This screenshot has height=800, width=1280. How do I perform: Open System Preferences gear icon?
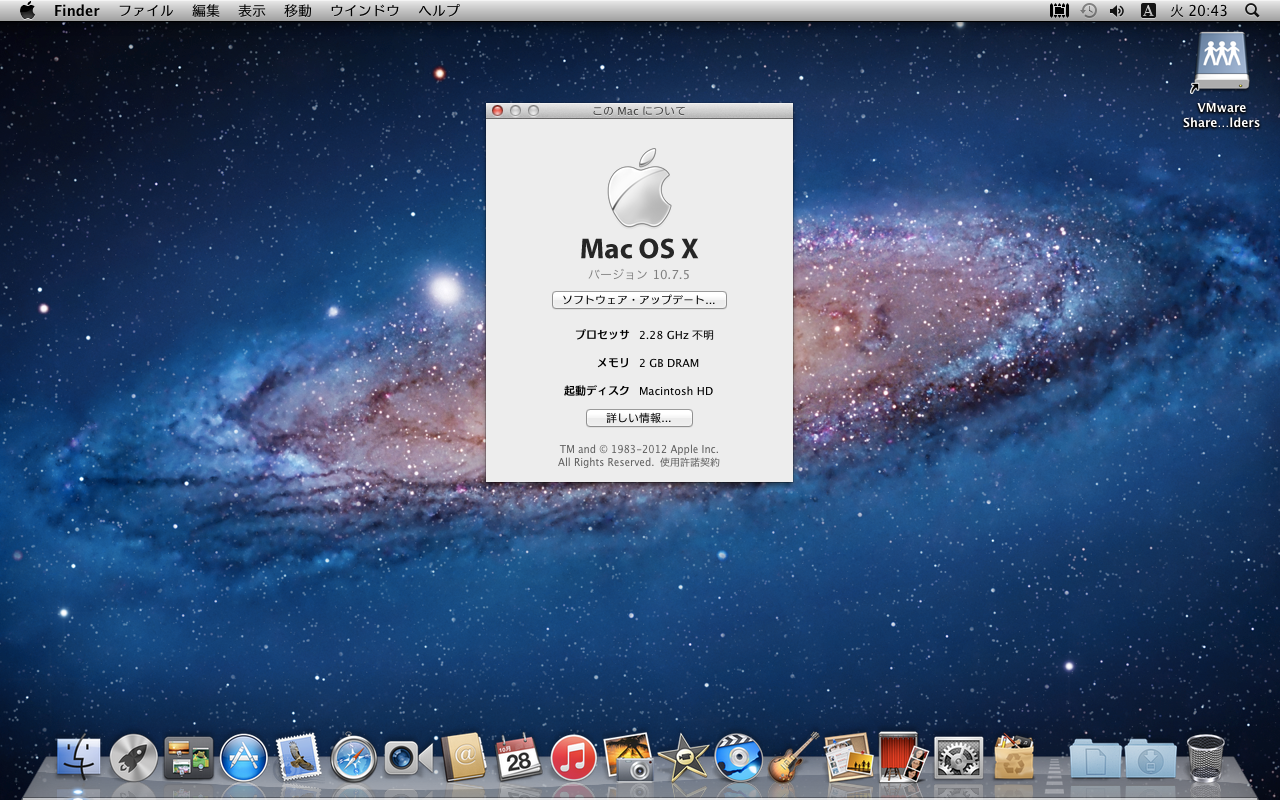pyautogui.click(x=958, y=759)
